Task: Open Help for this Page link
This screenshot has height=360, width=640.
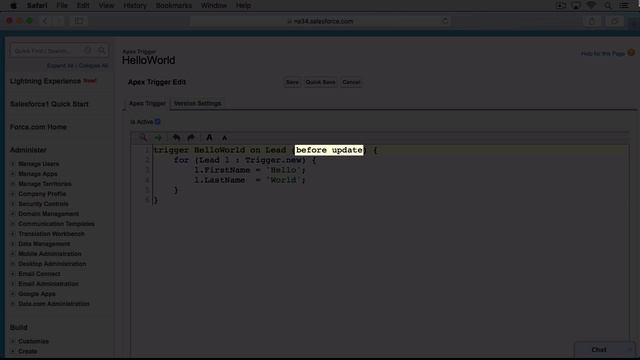Action: (603, 53)
